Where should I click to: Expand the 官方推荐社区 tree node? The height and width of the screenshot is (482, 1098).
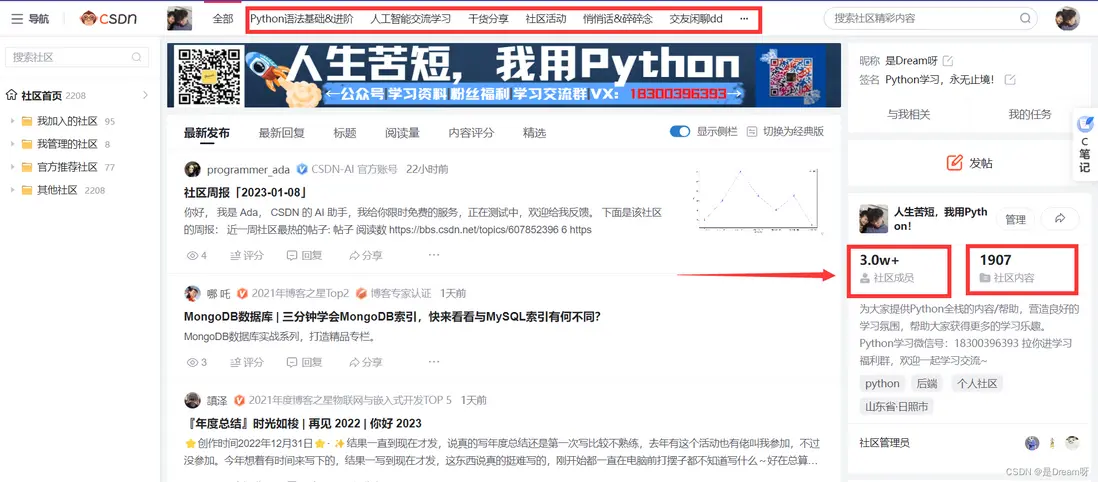point(12,167)
